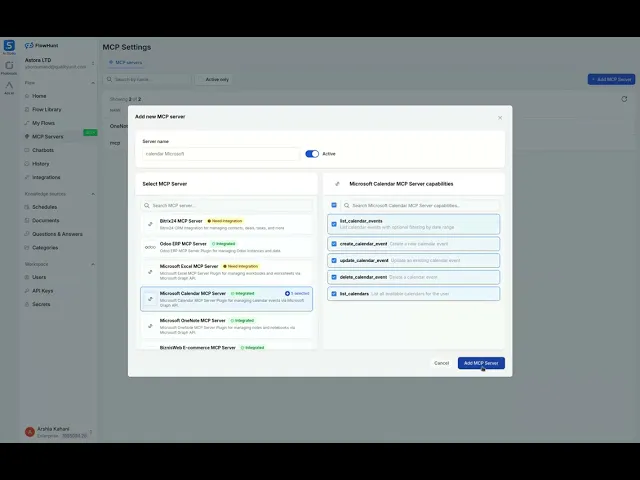Open the Arshia Kahani user options menu

tap(91, 432)
